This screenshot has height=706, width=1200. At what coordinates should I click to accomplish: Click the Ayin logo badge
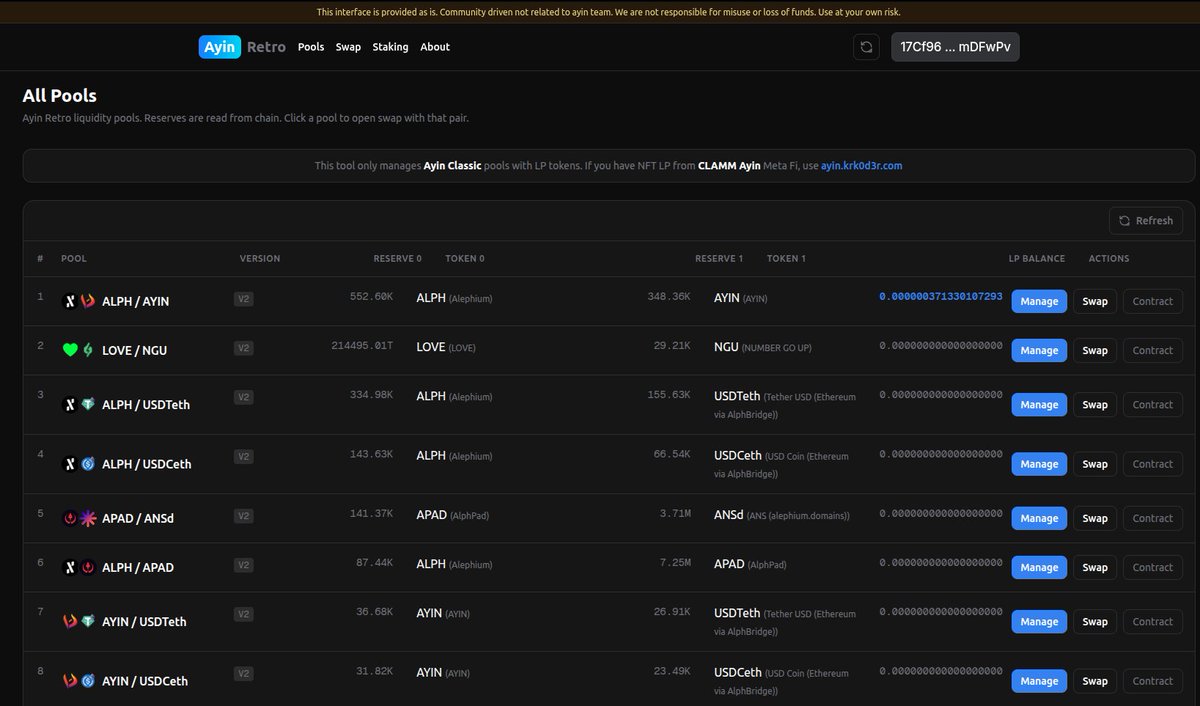[x=220, y=47]
